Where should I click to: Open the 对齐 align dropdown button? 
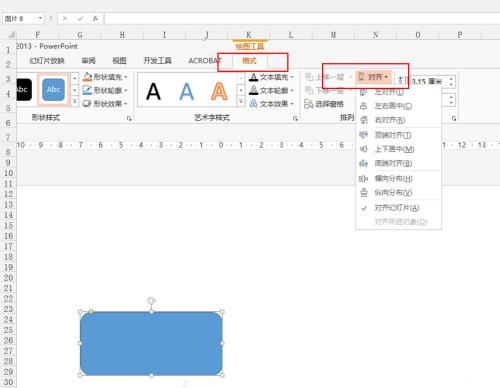click(374, 77)
